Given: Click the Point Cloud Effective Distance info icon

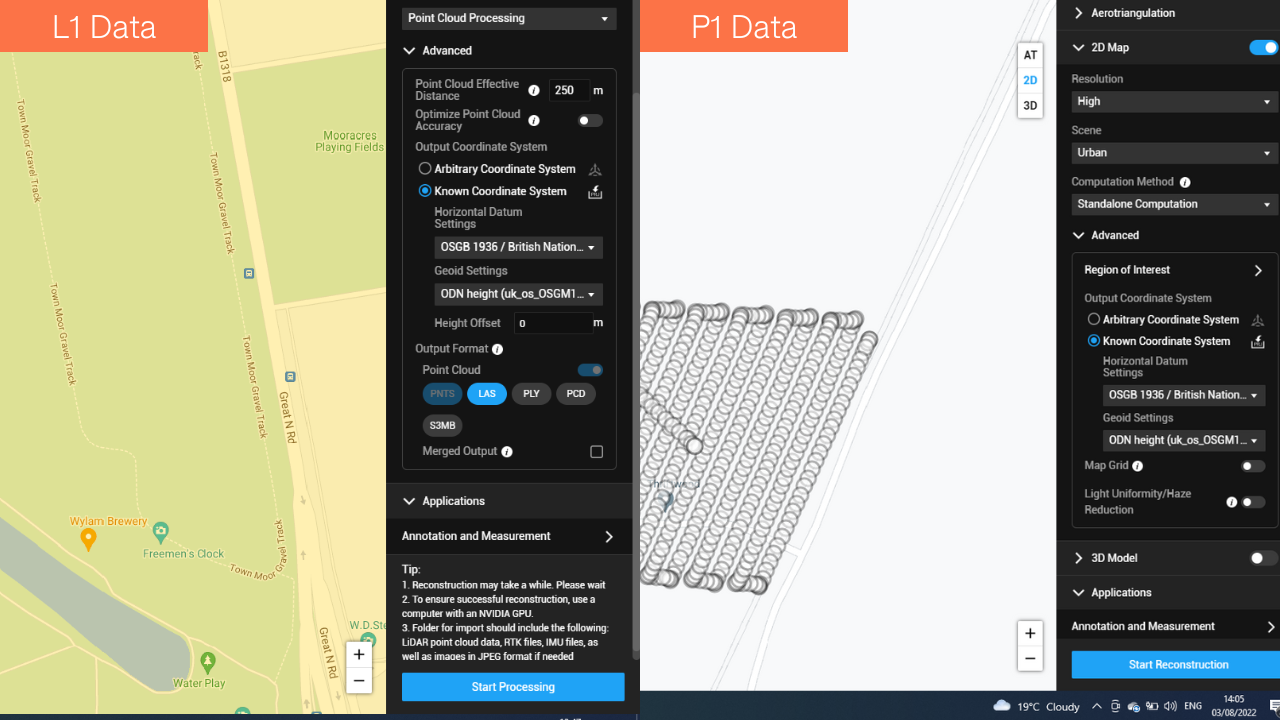Looking at the screenshot, I should click(x=534, y=90).
